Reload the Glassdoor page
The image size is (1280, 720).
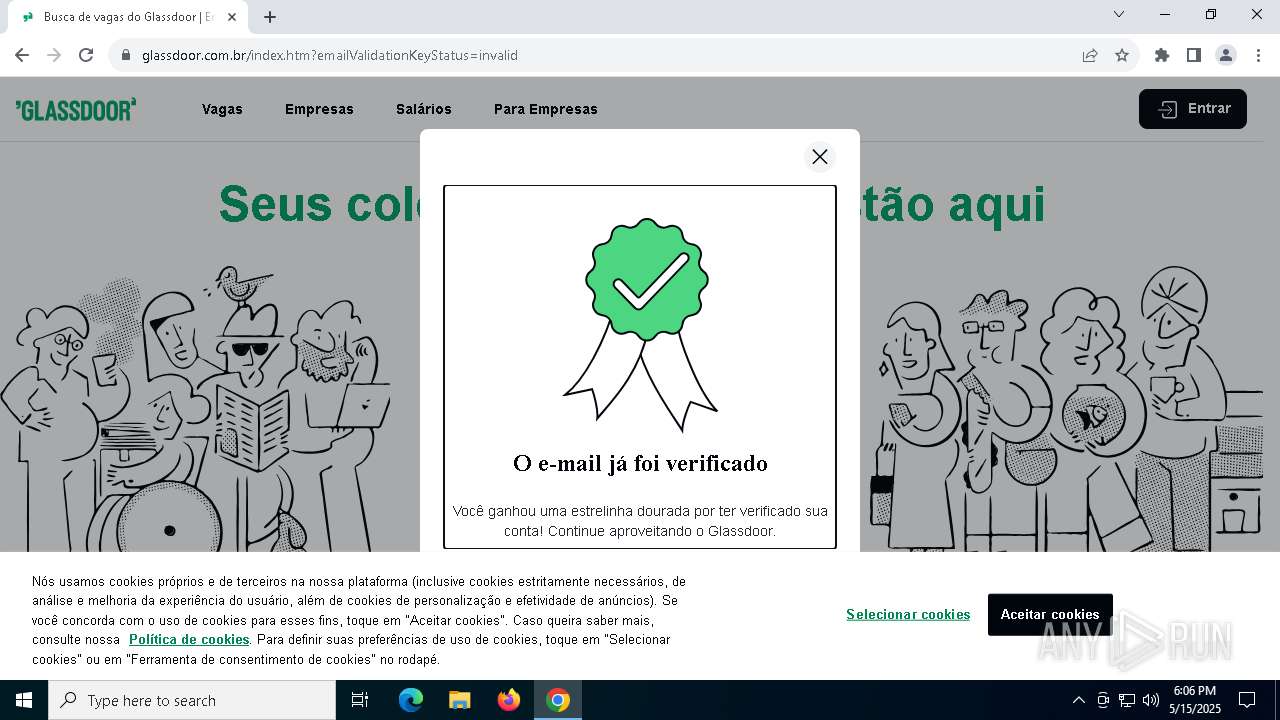coord(86,55)
